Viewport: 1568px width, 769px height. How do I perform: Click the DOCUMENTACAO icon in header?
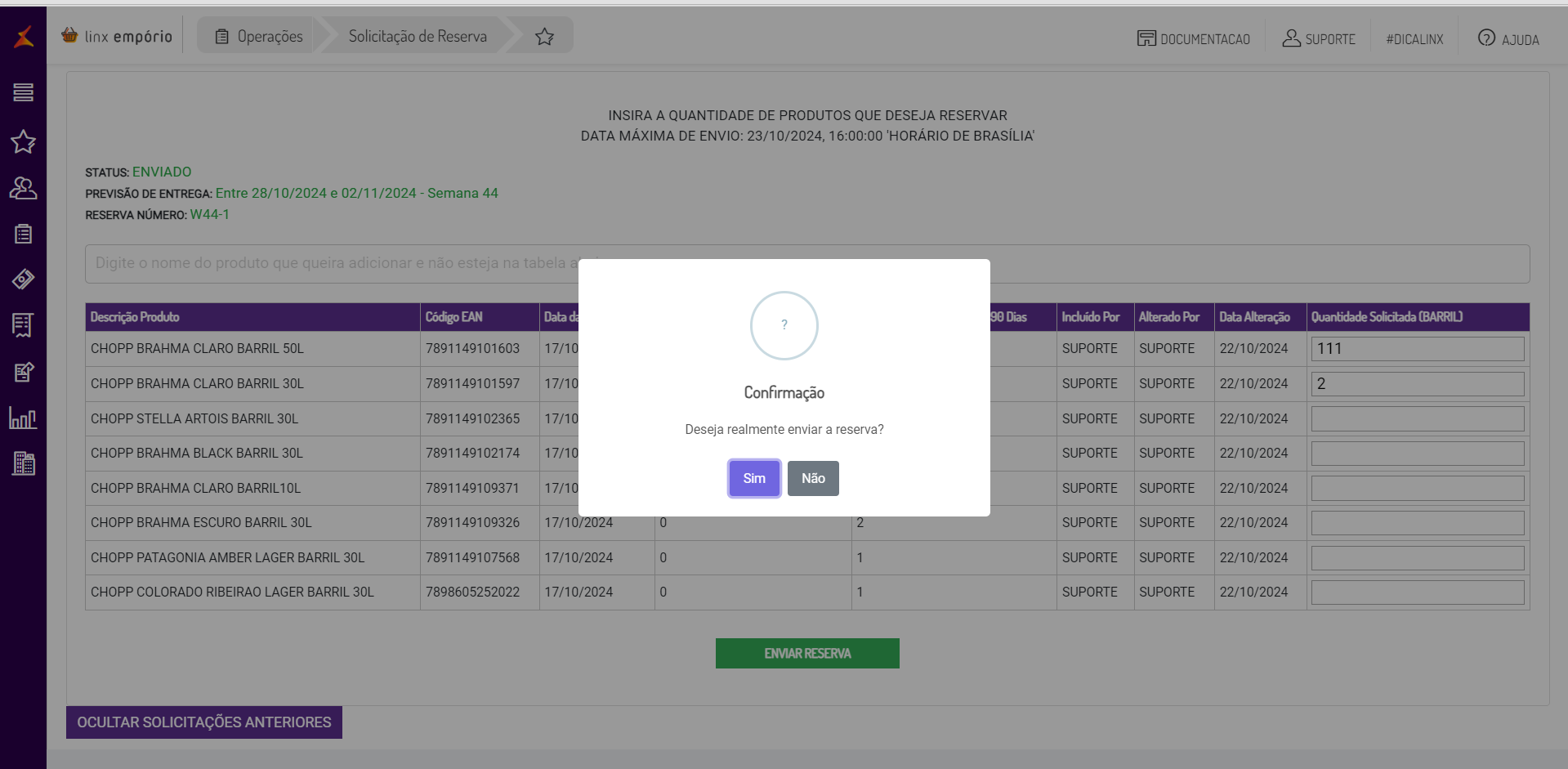pos(1146,38)
